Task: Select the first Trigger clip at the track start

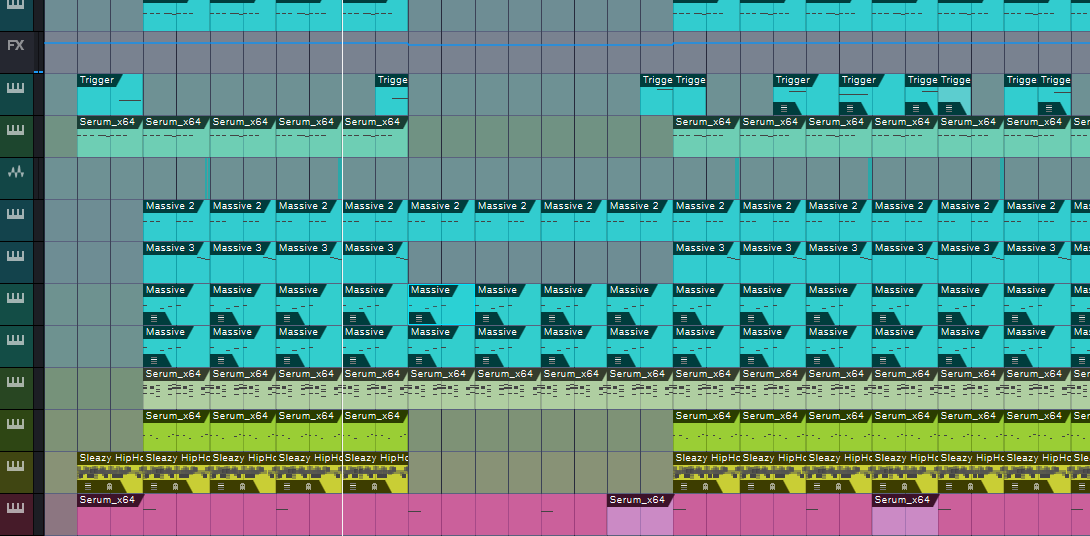Action: [110, 95]
